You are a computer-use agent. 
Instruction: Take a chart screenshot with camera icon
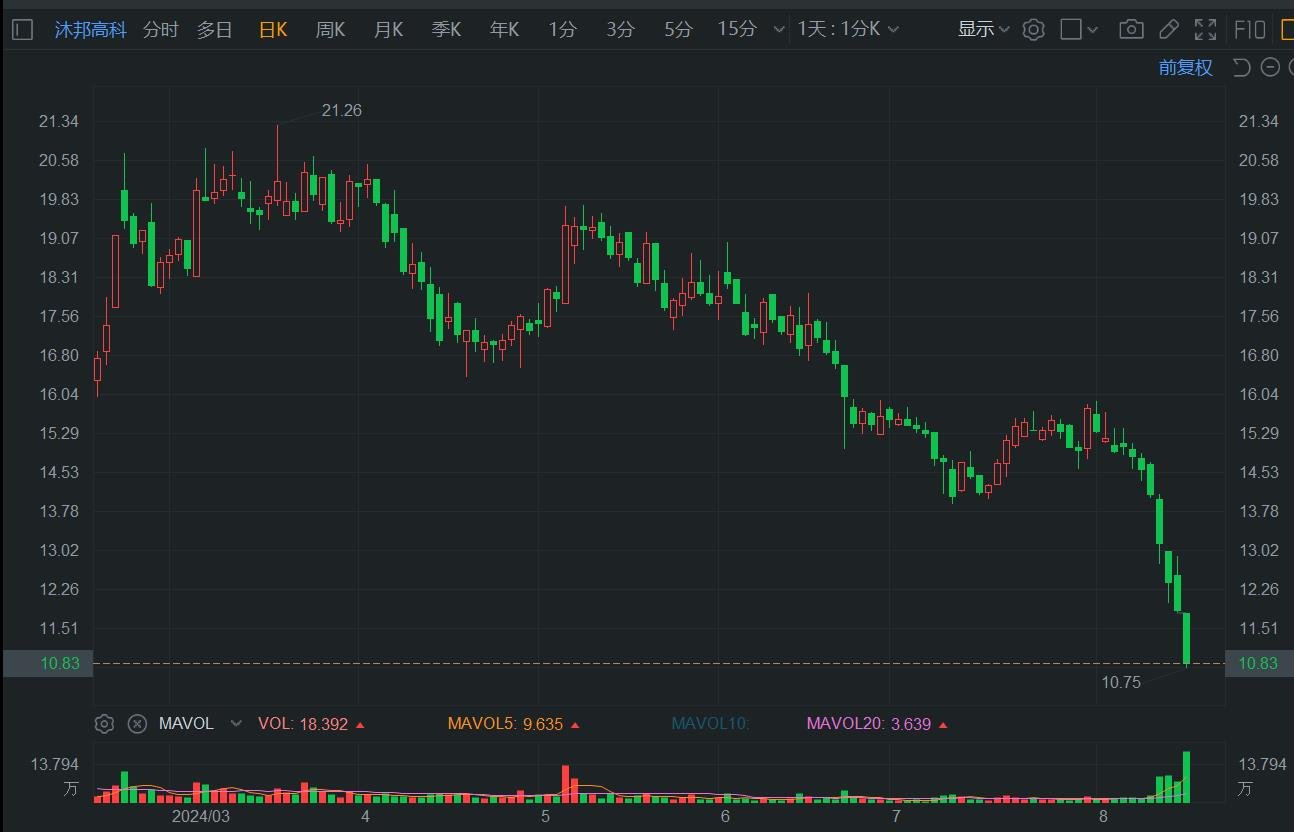click(1131, 30)
